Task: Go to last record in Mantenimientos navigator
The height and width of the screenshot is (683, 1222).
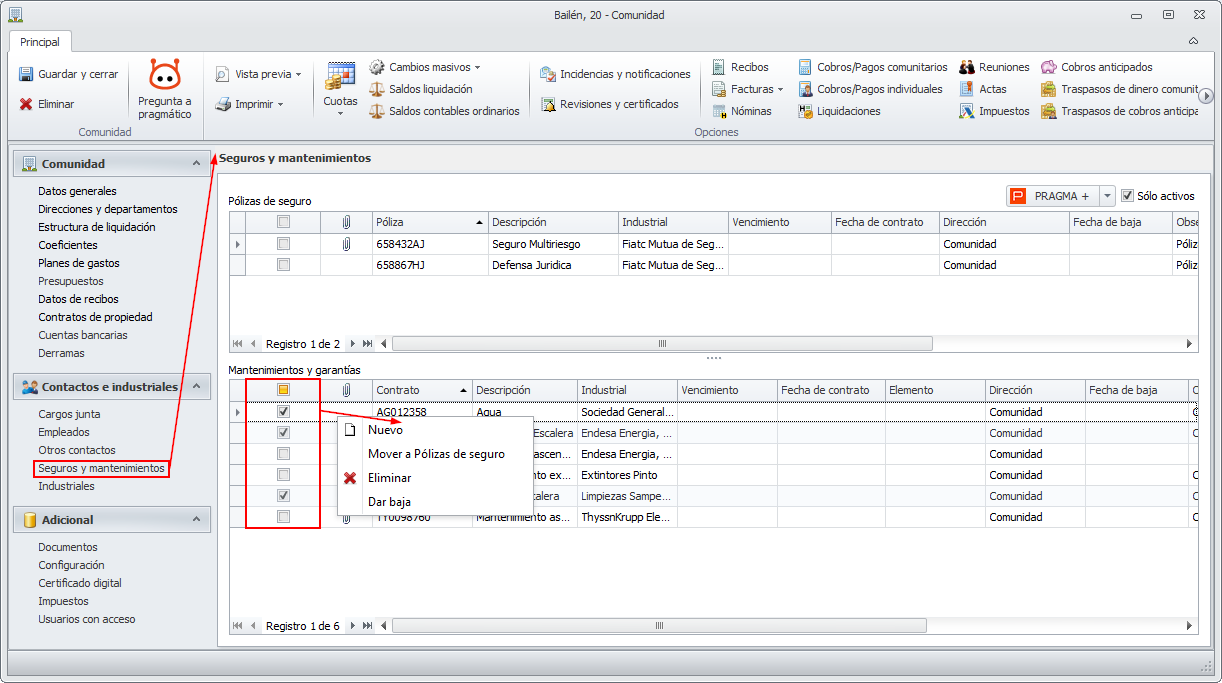Action: click(x=368, y=626)
